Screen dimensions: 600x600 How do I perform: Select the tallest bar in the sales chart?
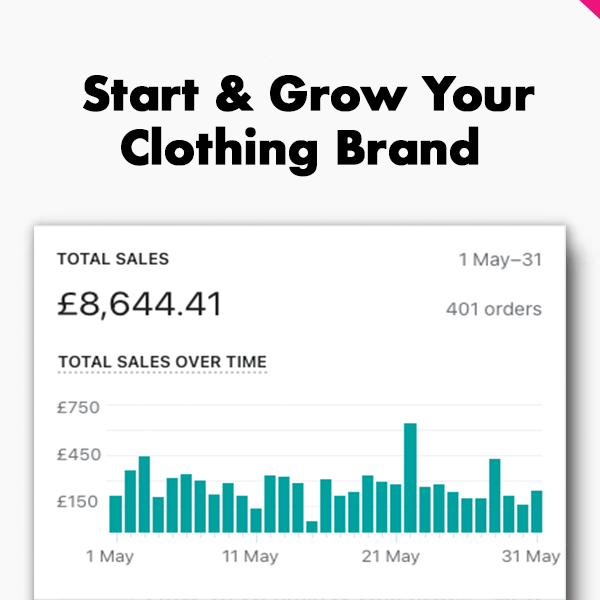(410, 478)
